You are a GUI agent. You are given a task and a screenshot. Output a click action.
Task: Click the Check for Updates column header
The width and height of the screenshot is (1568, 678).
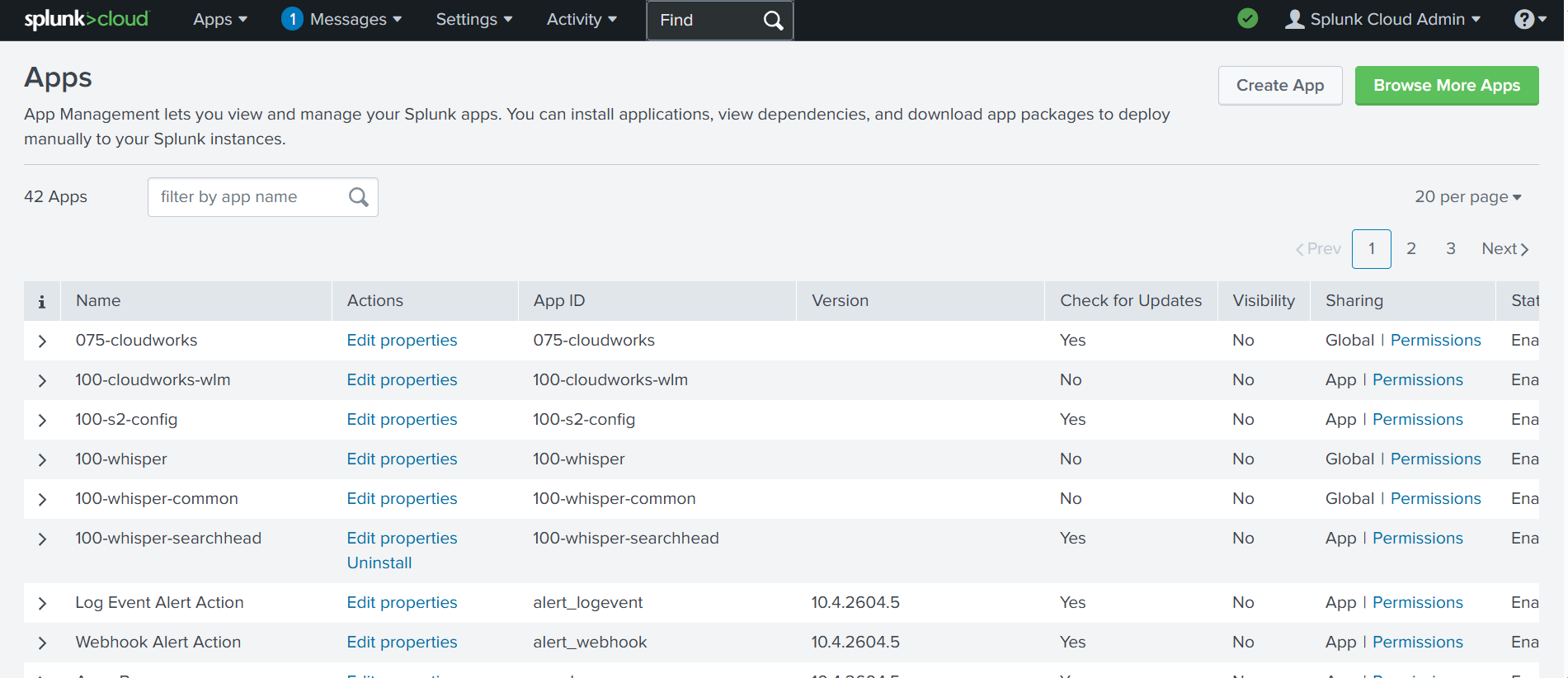coord(1131,300)
